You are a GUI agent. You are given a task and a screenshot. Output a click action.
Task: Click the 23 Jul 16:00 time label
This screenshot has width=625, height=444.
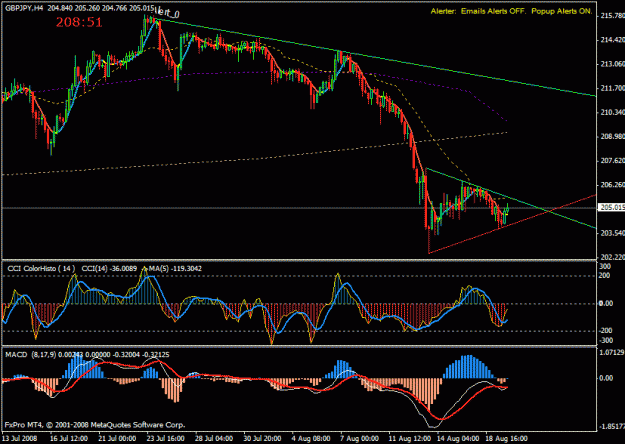pyautogui.click(x=165, y=438)
